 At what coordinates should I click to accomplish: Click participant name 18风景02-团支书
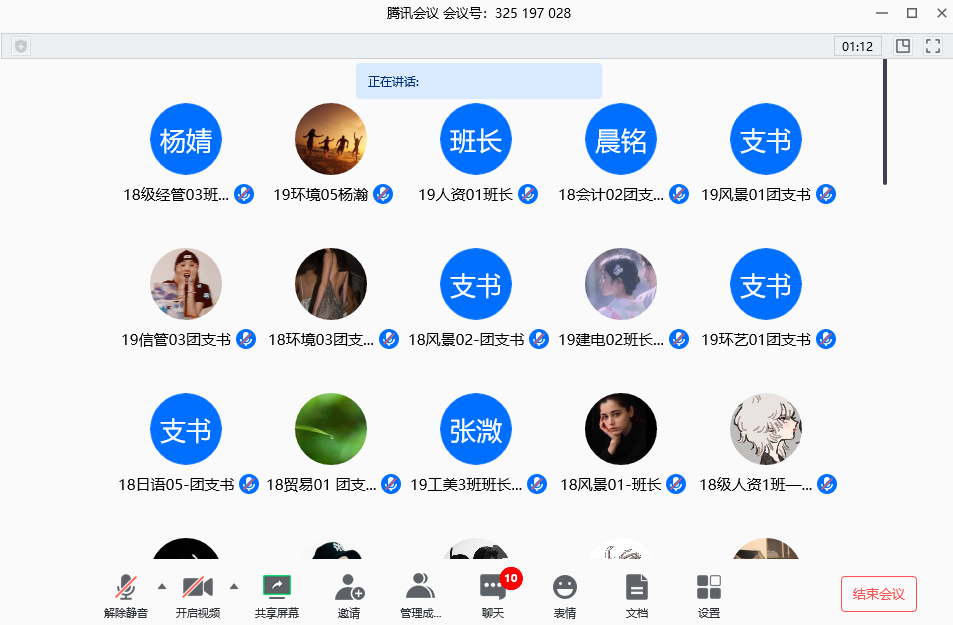point(466,339)
